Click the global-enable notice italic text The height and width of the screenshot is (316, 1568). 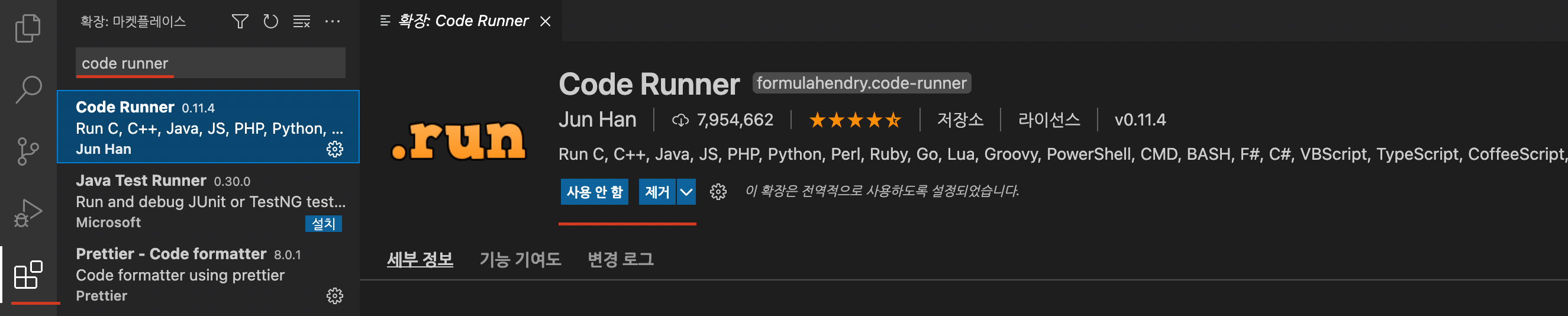(x=882, y=191)
